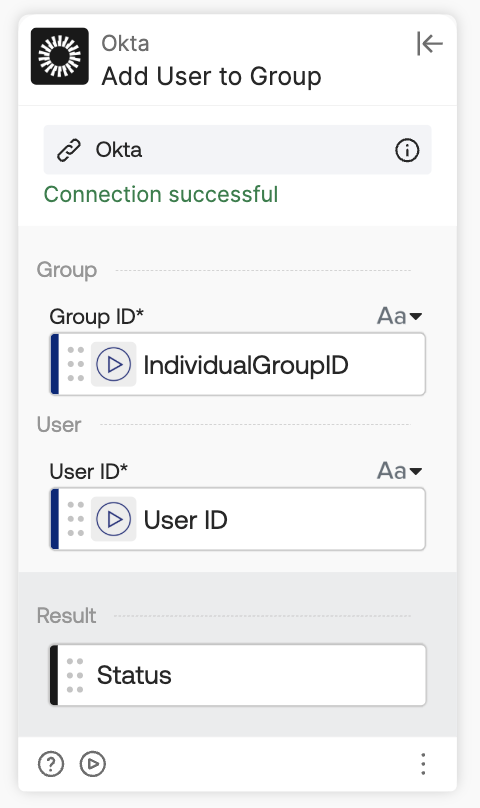Click the 'Add User to Group' title
Viewport: 480px width, 808px height.
[x=211, y=76]
